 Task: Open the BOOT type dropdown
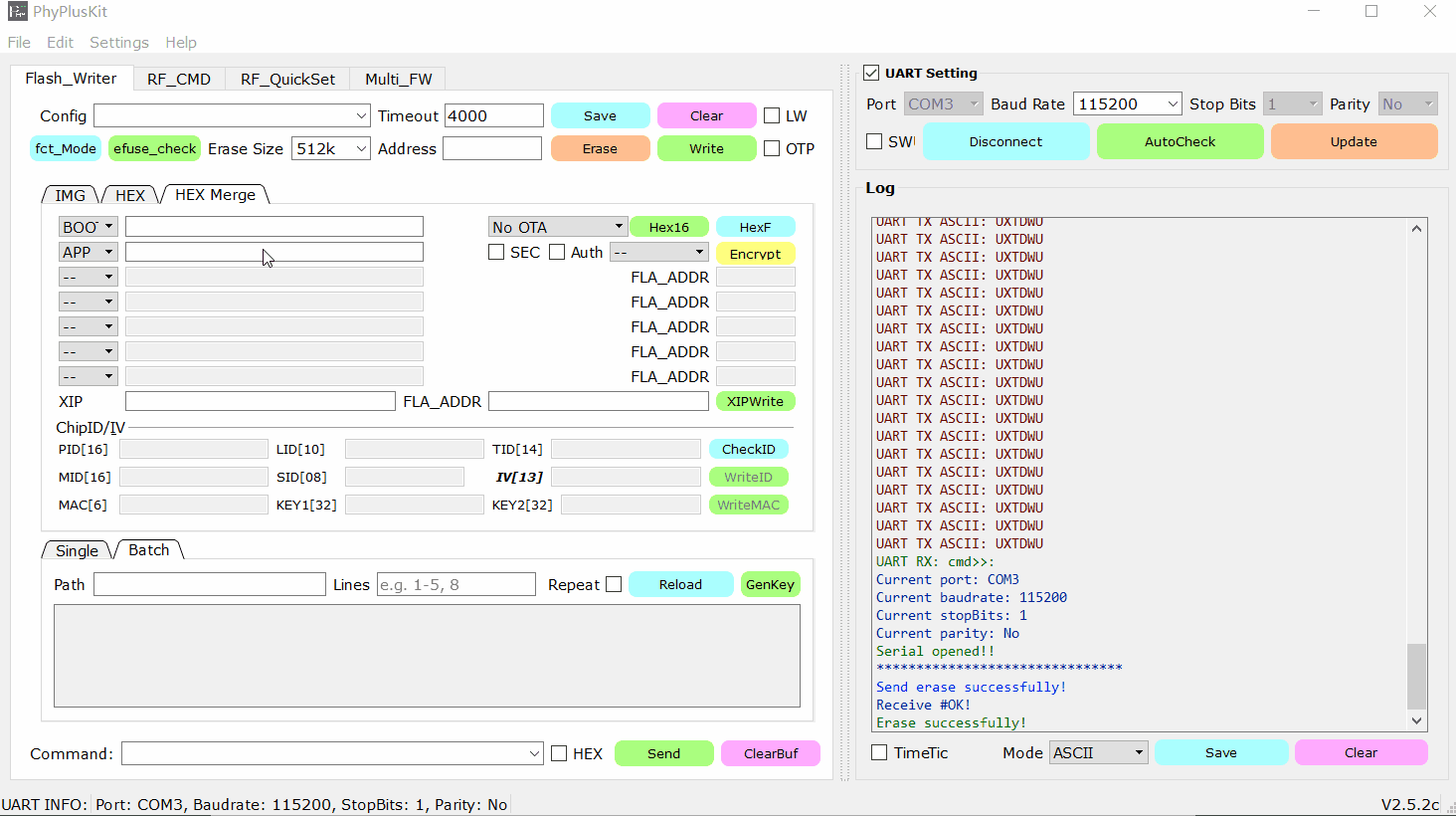click(x=88, y=227)
